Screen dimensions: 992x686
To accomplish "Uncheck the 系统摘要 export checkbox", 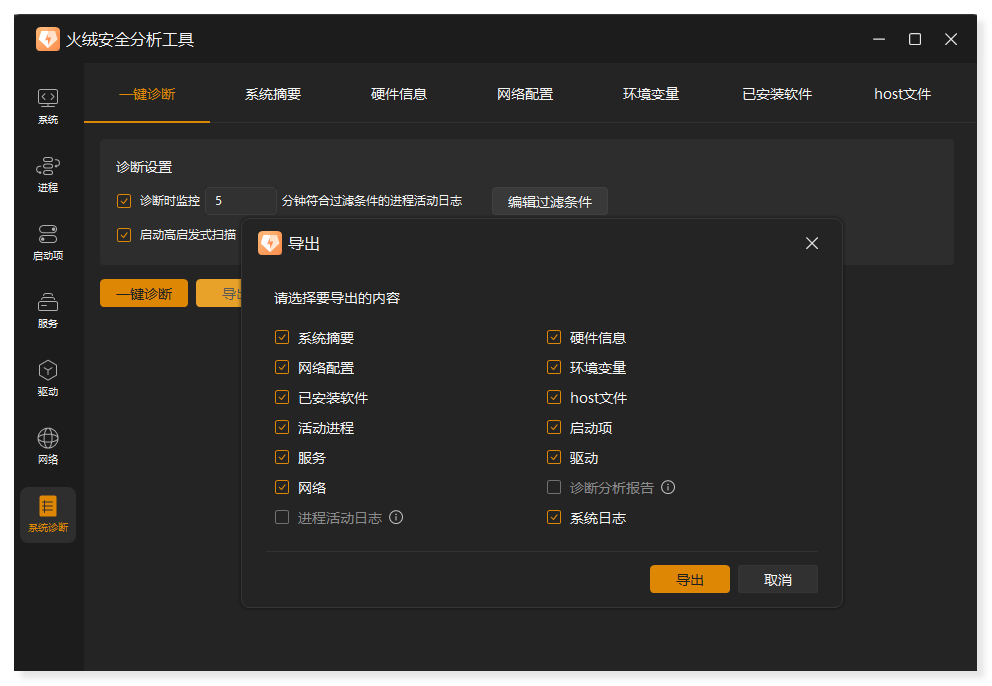I will [282, 338].
